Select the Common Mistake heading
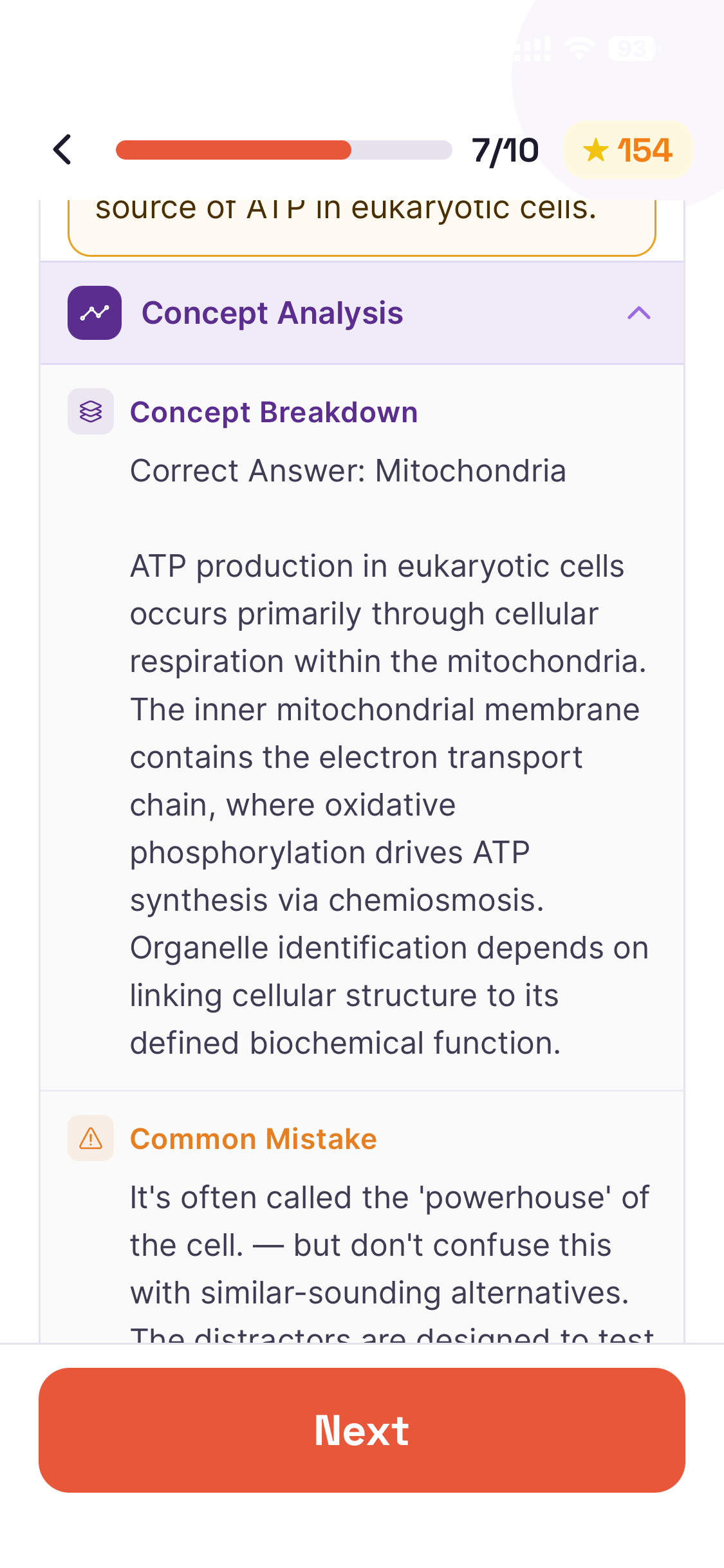Screen dimensions: 724x1568 click(x=253, y=1139)
